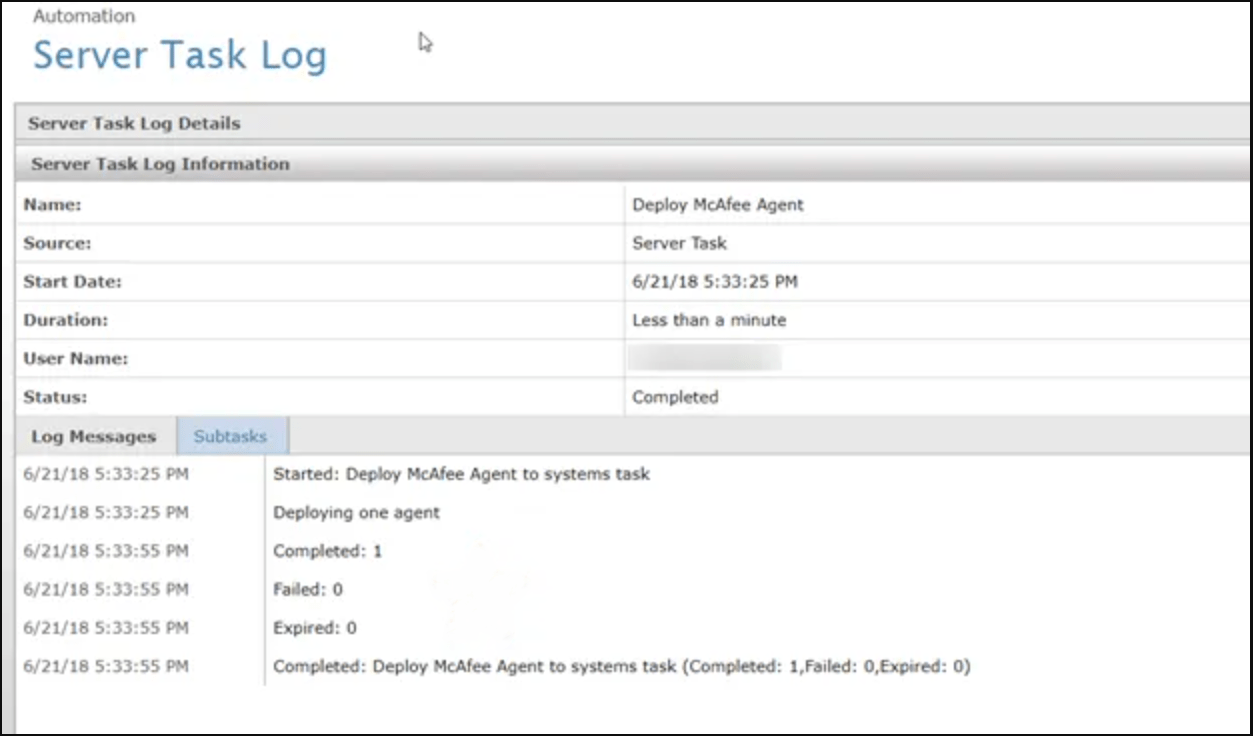Select the Deploy McAfee Agent name value
Image resolution: width=1253 pixels, height=736 pixels.
716,204
